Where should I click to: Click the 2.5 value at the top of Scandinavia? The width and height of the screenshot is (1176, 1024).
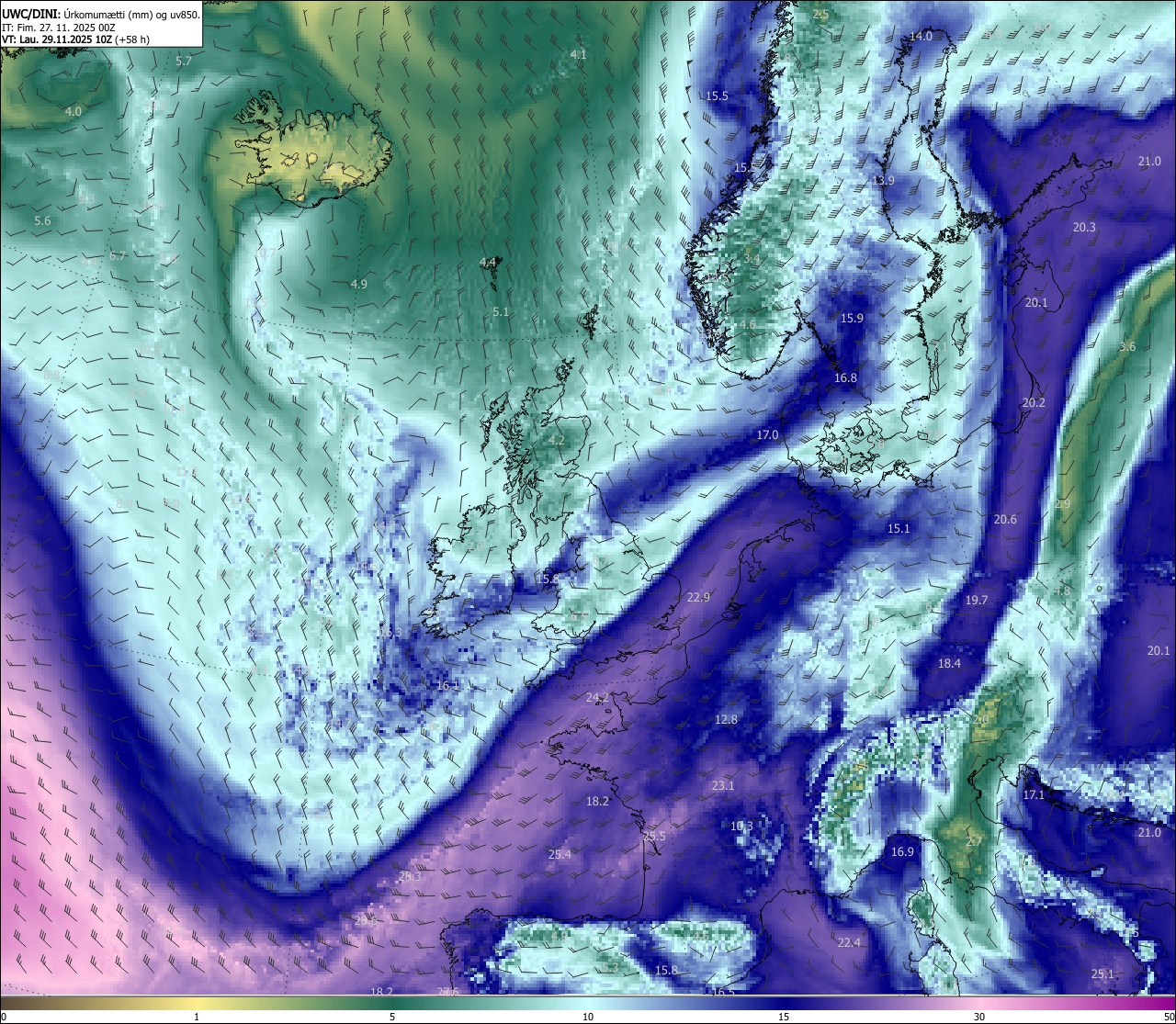tap(820, 15)
